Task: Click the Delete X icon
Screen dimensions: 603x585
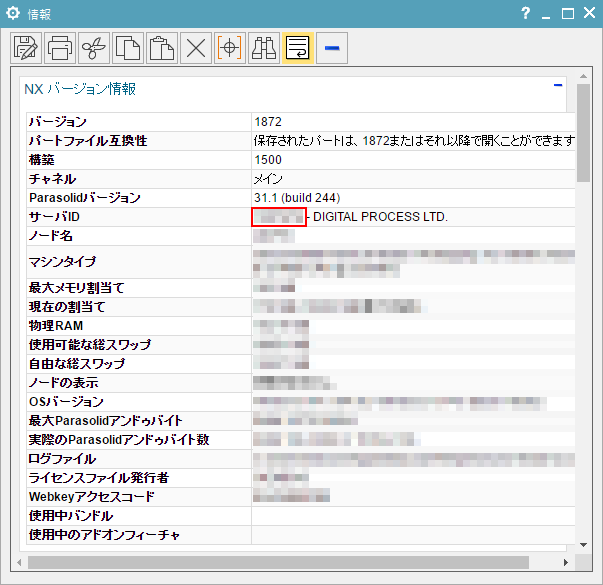Action: pos(196,48)
